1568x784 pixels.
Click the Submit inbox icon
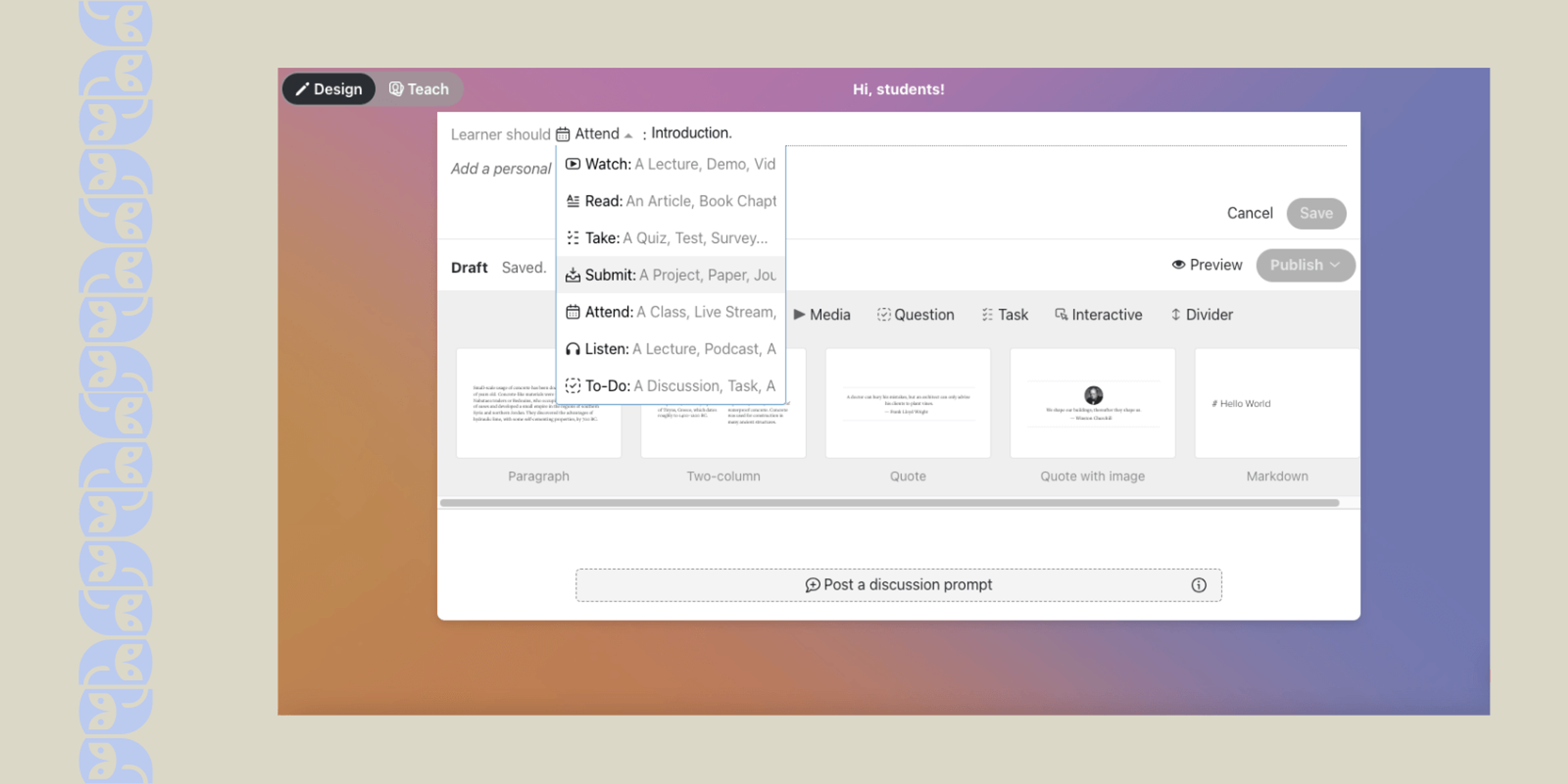click(x=573, y=275)
